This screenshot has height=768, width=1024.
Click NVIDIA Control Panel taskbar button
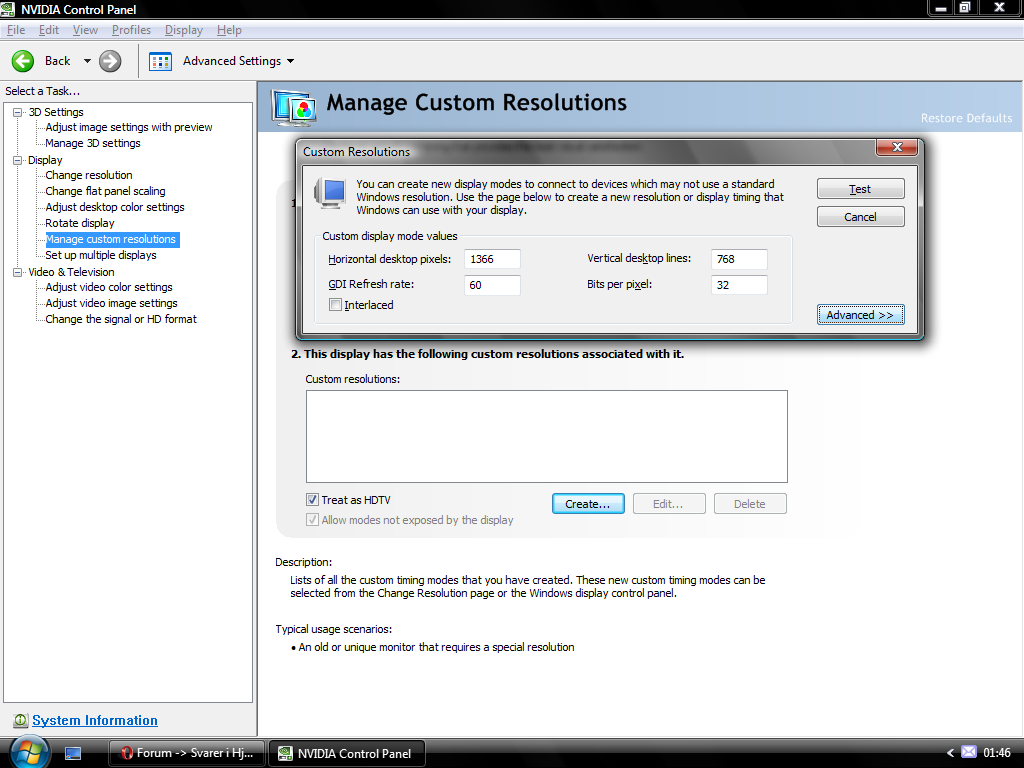point(347,753)
